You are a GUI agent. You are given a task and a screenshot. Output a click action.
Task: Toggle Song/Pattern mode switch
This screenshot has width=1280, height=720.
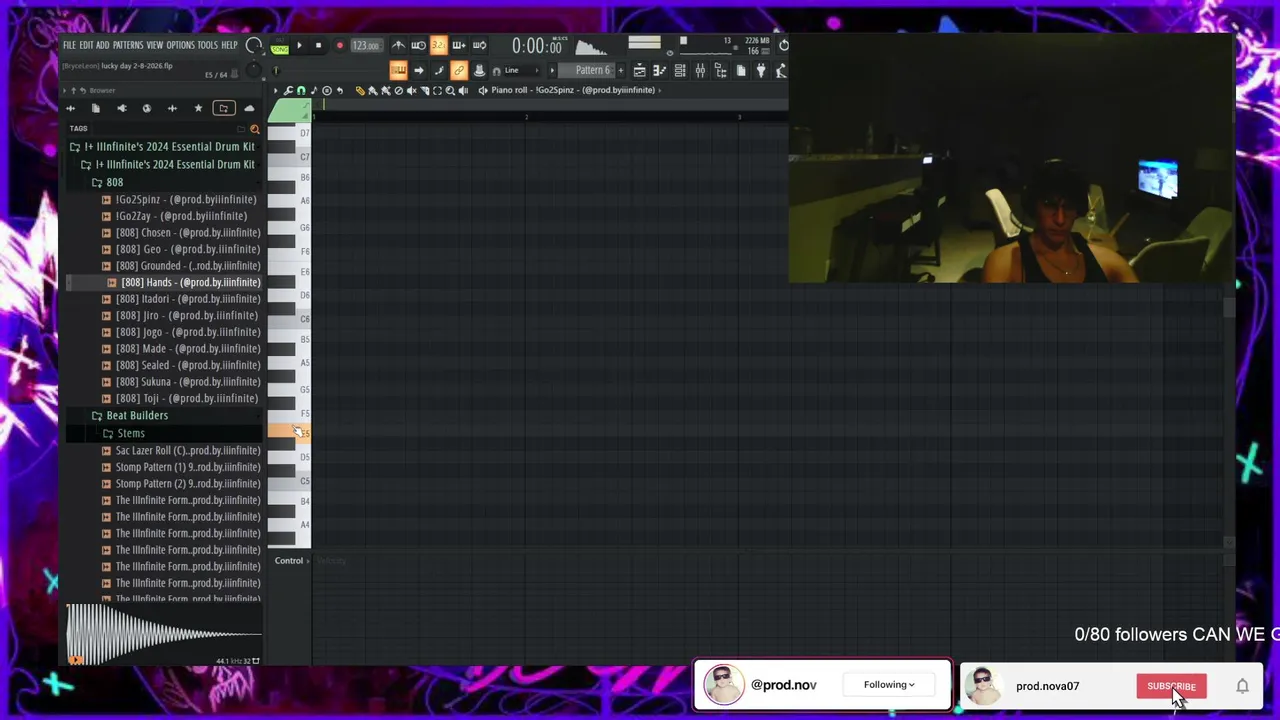click(x=279, y=47)
